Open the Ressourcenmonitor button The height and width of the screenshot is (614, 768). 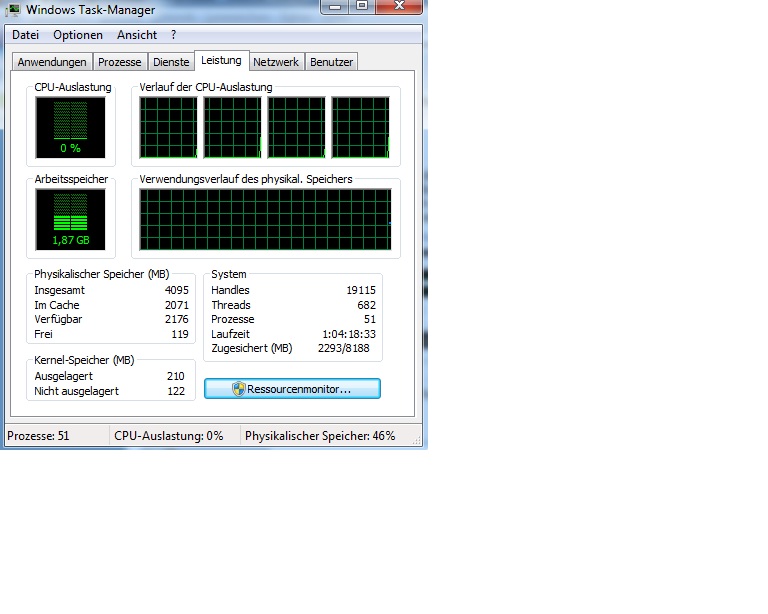tap(292, 389)
